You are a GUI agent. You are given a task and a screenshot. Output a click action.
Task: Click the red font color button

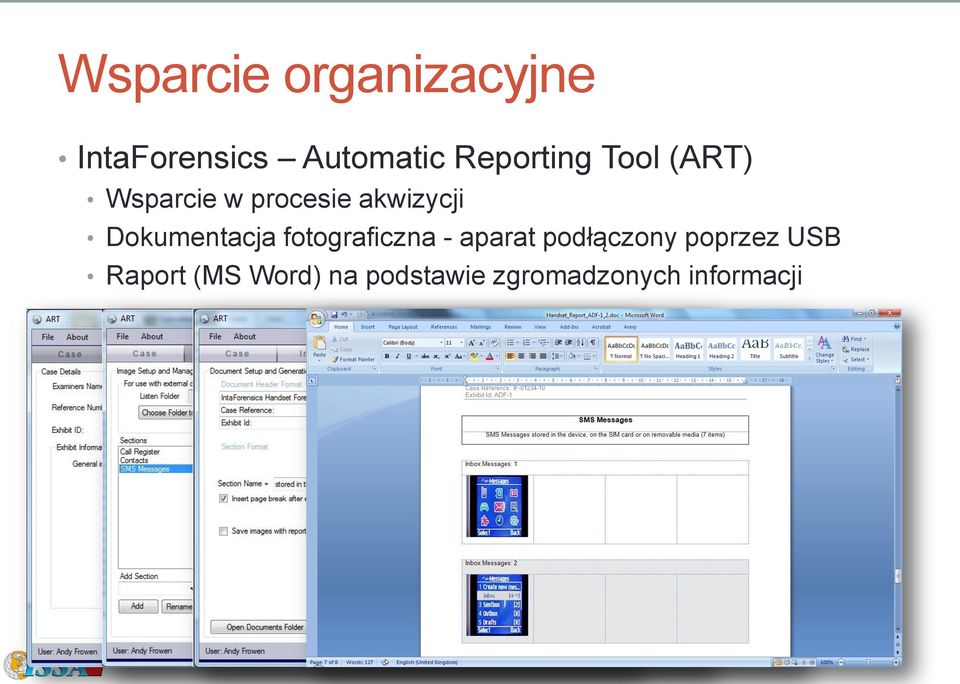click(x=489, y=356)
